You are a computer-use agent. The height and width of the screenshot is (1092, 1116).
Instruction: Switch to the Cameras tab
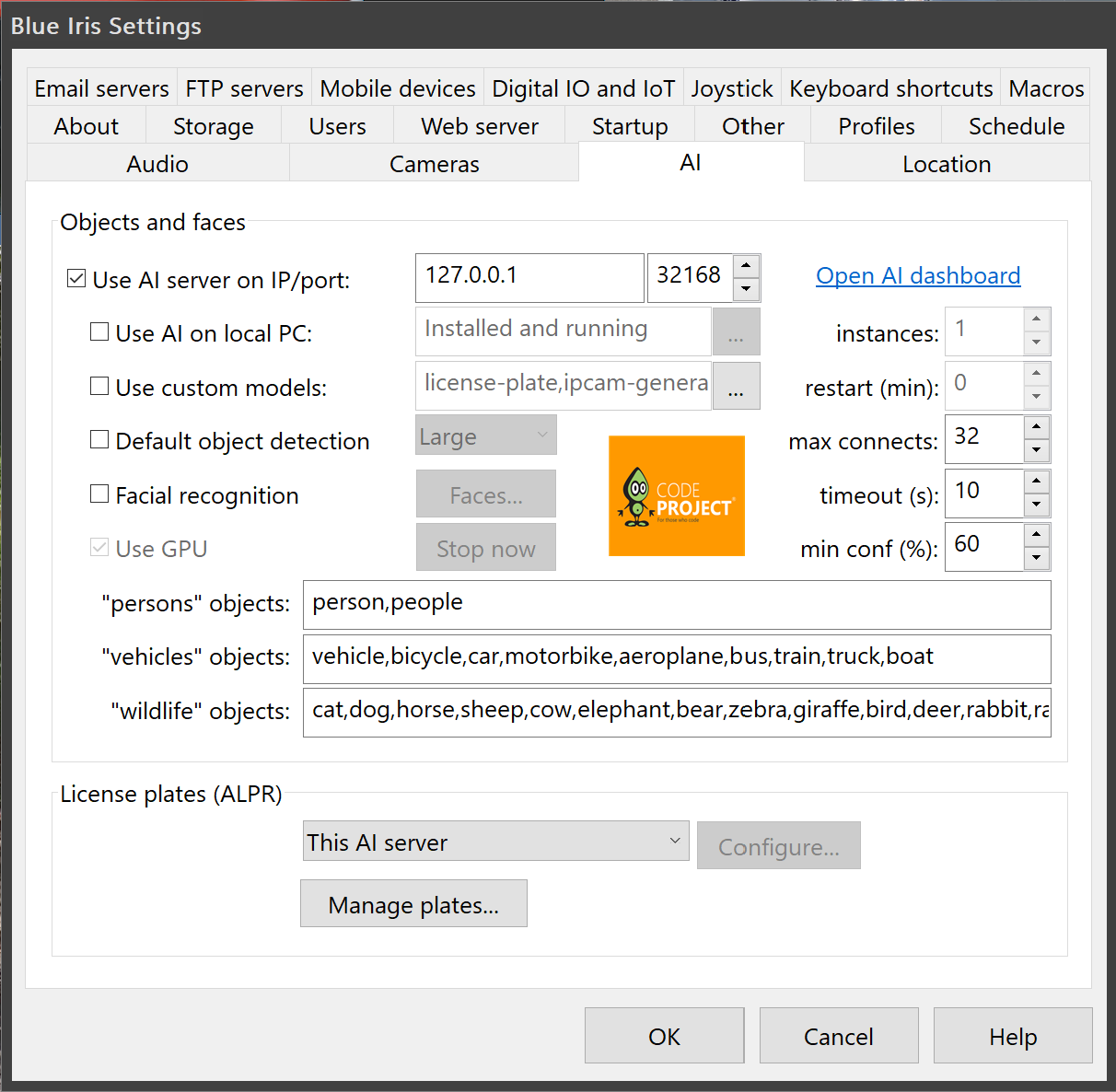tap(434, 164)
